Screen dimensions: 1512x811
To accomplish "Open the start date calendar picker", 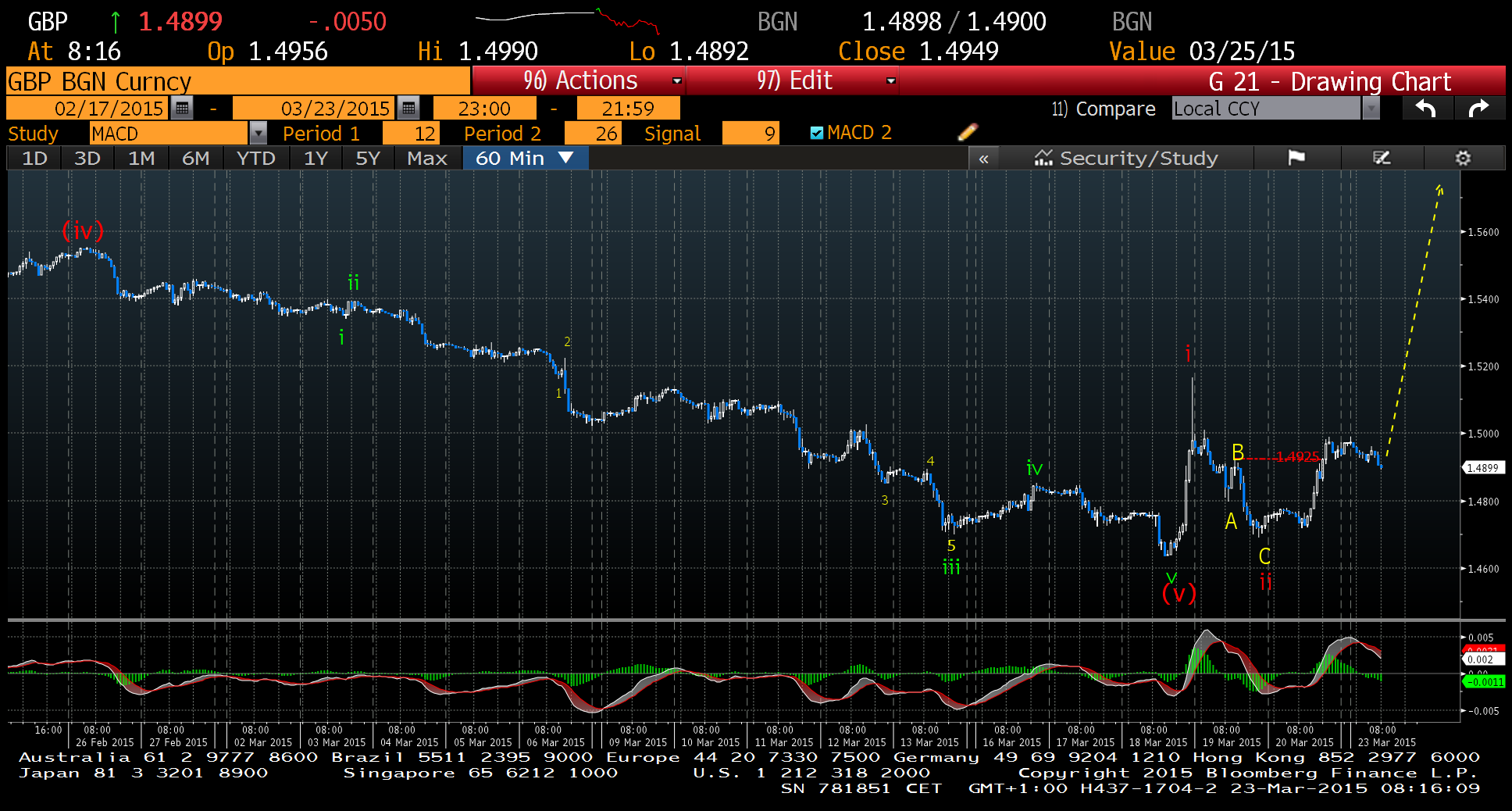I will tap(182, 108).
